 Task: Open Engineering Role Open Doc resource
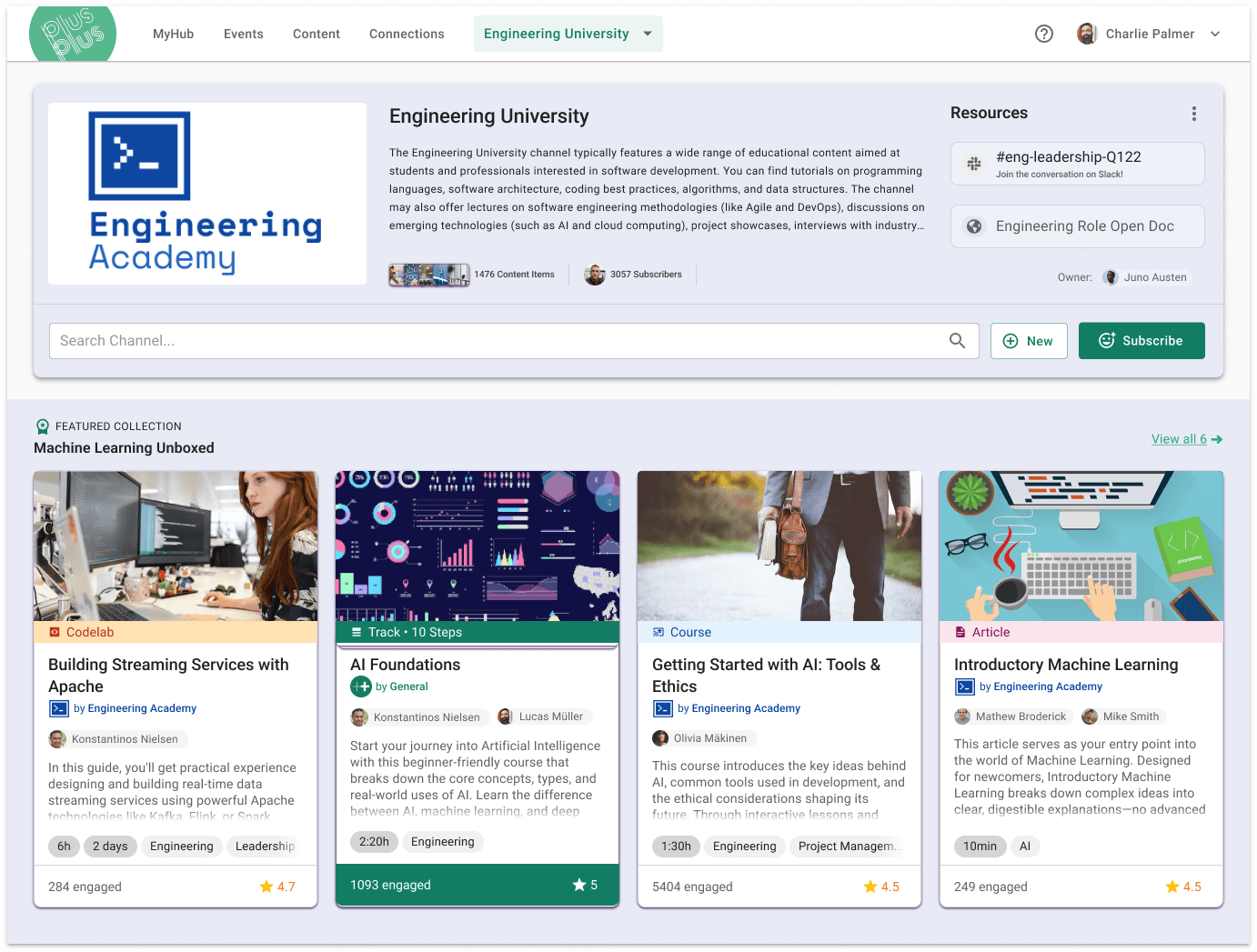coord(1078,226)
